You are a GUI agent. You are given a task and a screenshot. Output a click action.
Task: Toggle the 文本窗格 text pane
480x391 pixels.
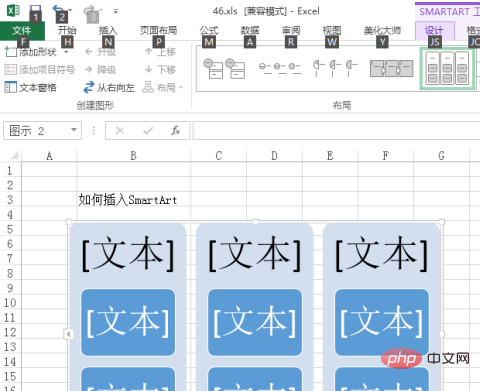31,87
